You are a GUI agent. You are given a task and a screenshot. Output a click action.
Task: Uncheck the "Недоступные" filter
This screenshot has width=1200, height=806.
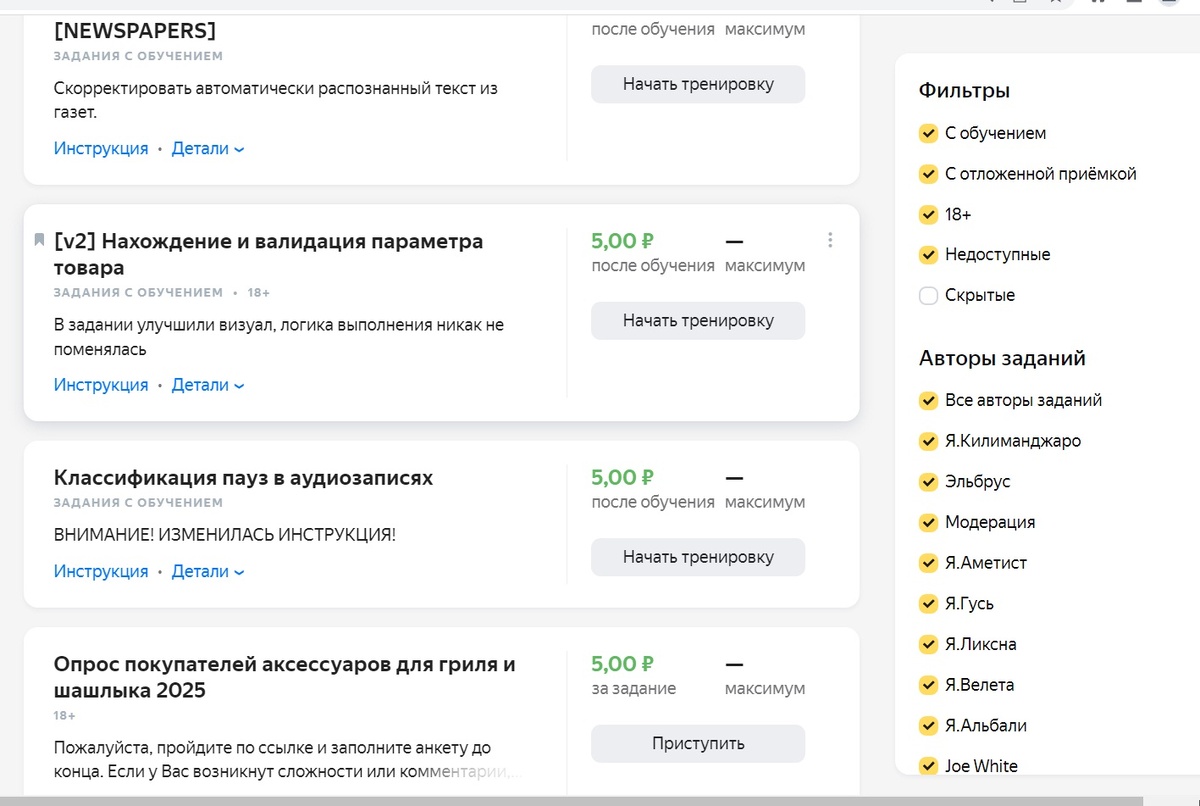928,254
